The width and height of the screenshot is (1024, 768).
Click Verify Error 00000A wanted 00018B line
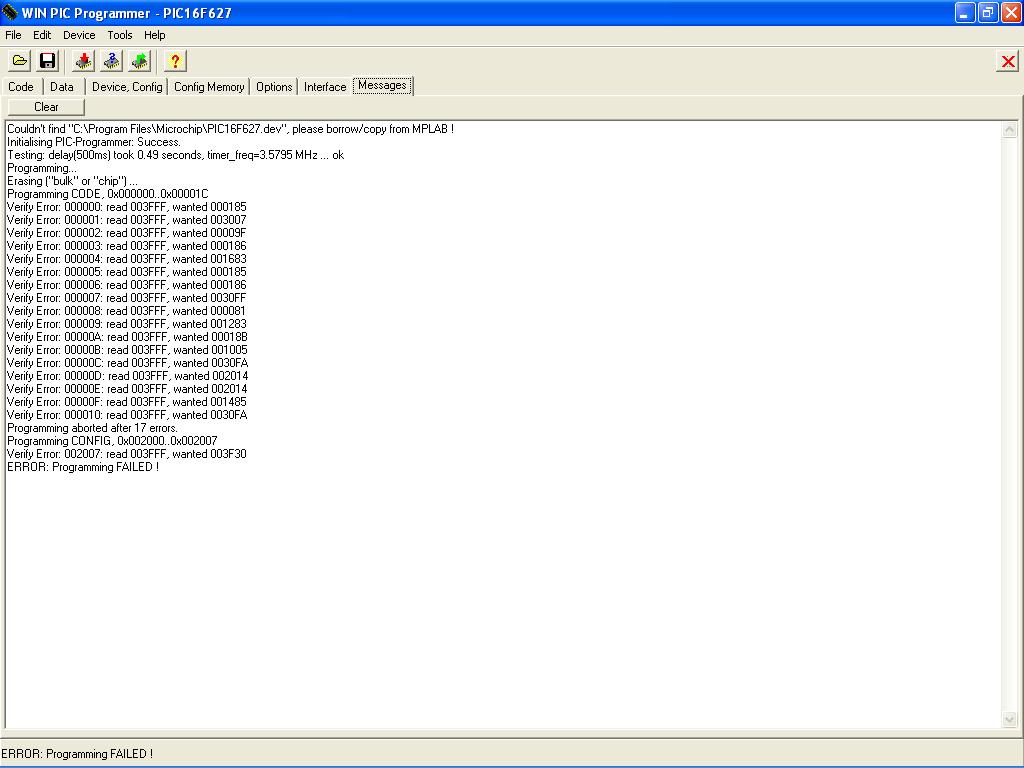pos(127,337)
